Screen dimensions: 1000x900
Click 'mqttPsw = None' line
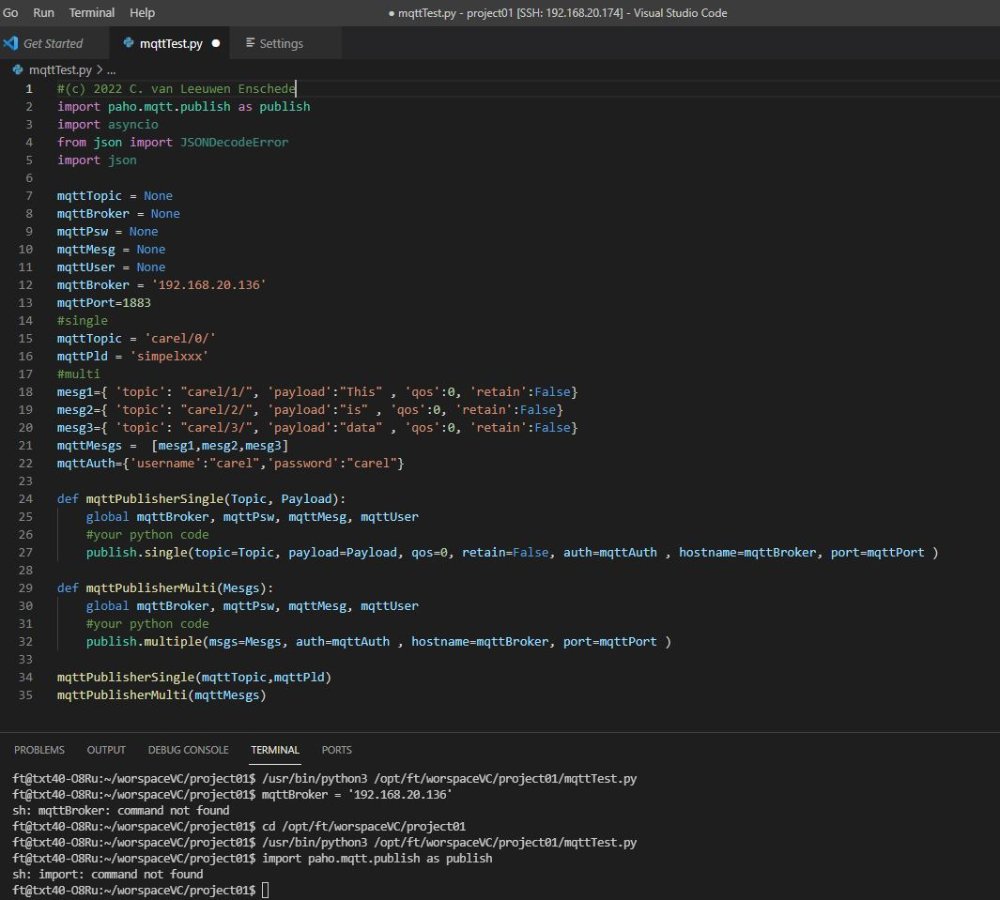click(x=107, y=232)
